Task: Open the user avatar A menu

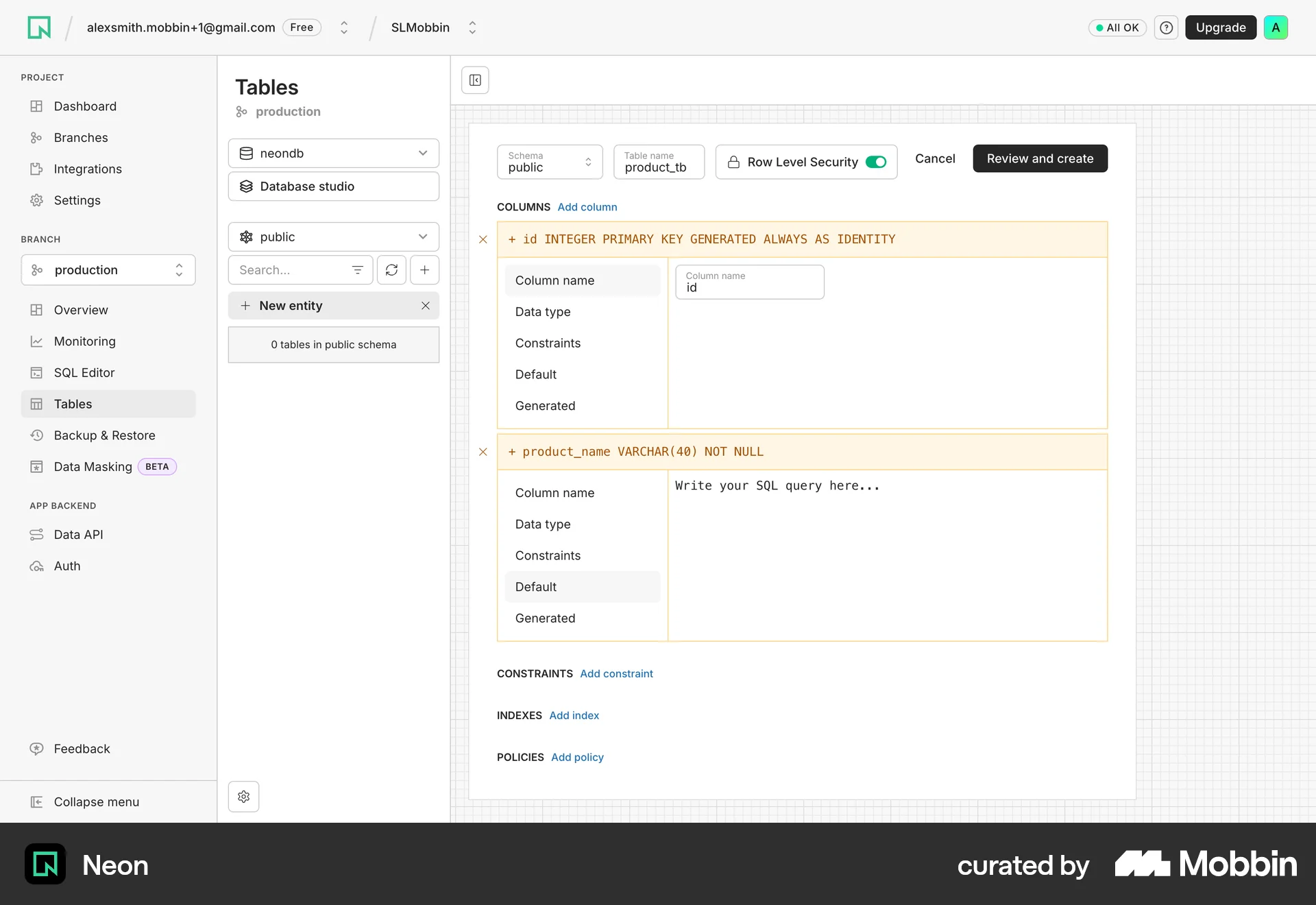Action: click(x=1276, y=27)
